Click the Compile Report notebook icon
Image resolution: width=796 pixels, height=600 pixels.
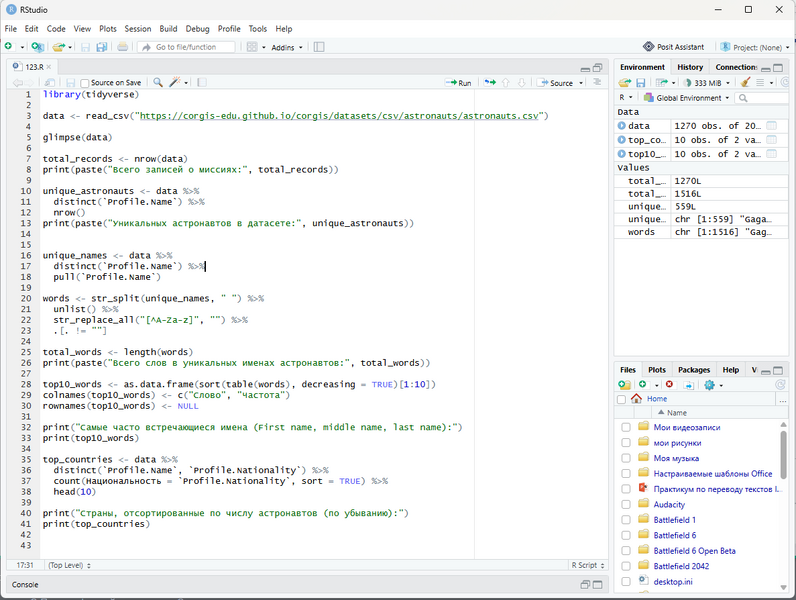point(202,82)
